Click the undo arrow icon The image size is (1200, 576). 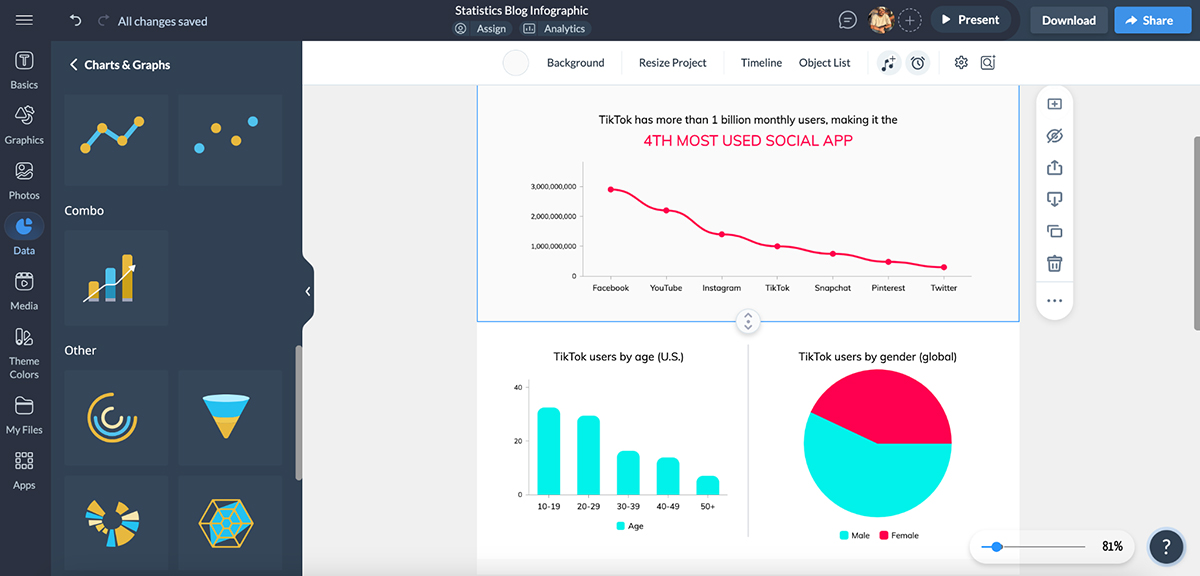(76, 20)
